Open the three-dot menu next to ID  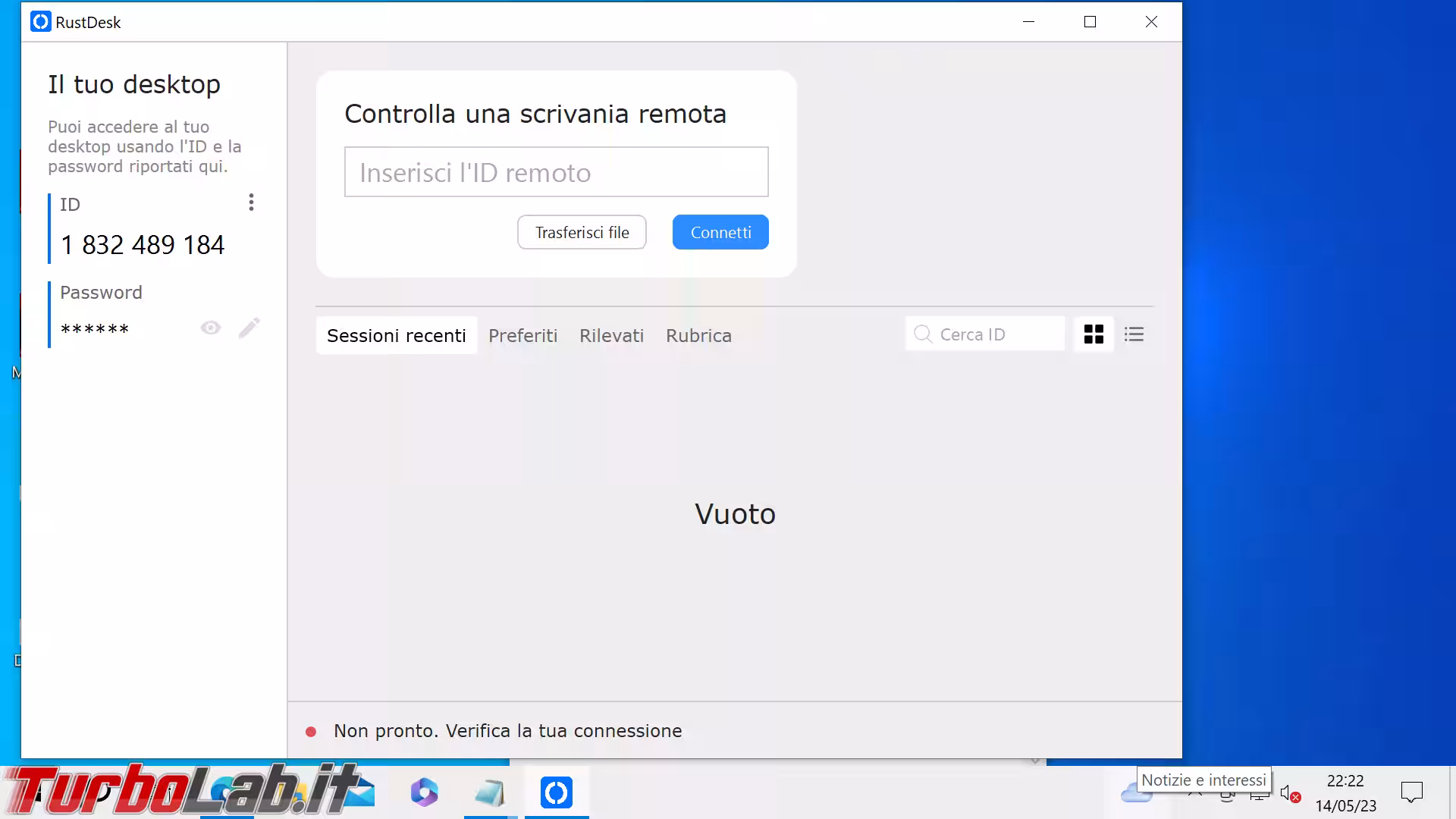[x=251, y=202]
